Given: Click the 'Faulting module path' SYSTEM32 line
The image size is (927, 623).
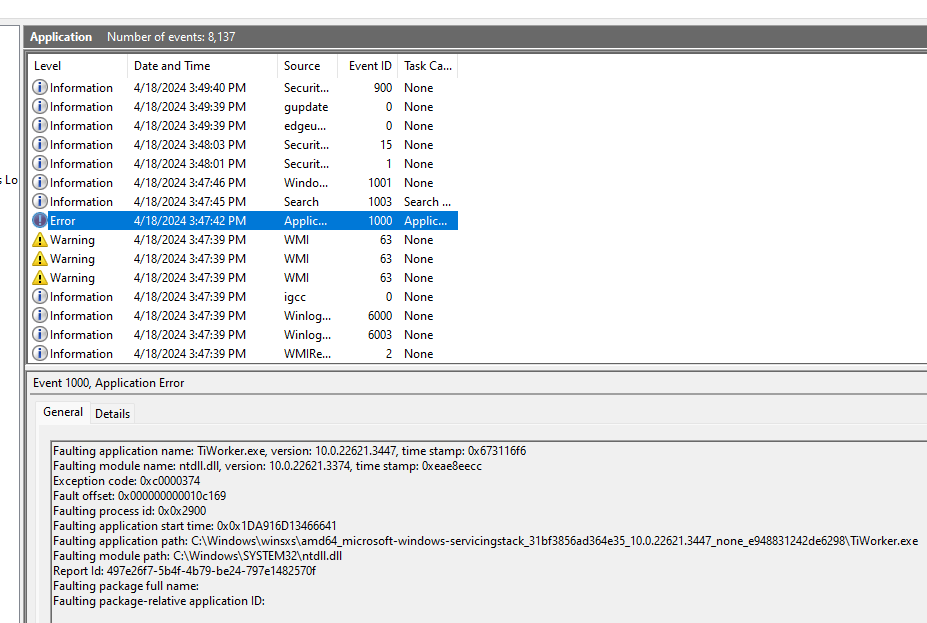Looking at the screenshot, I should tap(197, 556).
